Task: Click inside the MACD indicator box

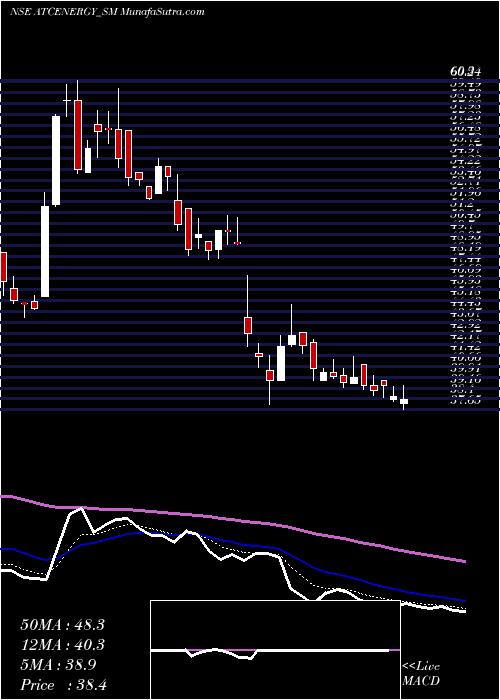Action: (275, 650)
